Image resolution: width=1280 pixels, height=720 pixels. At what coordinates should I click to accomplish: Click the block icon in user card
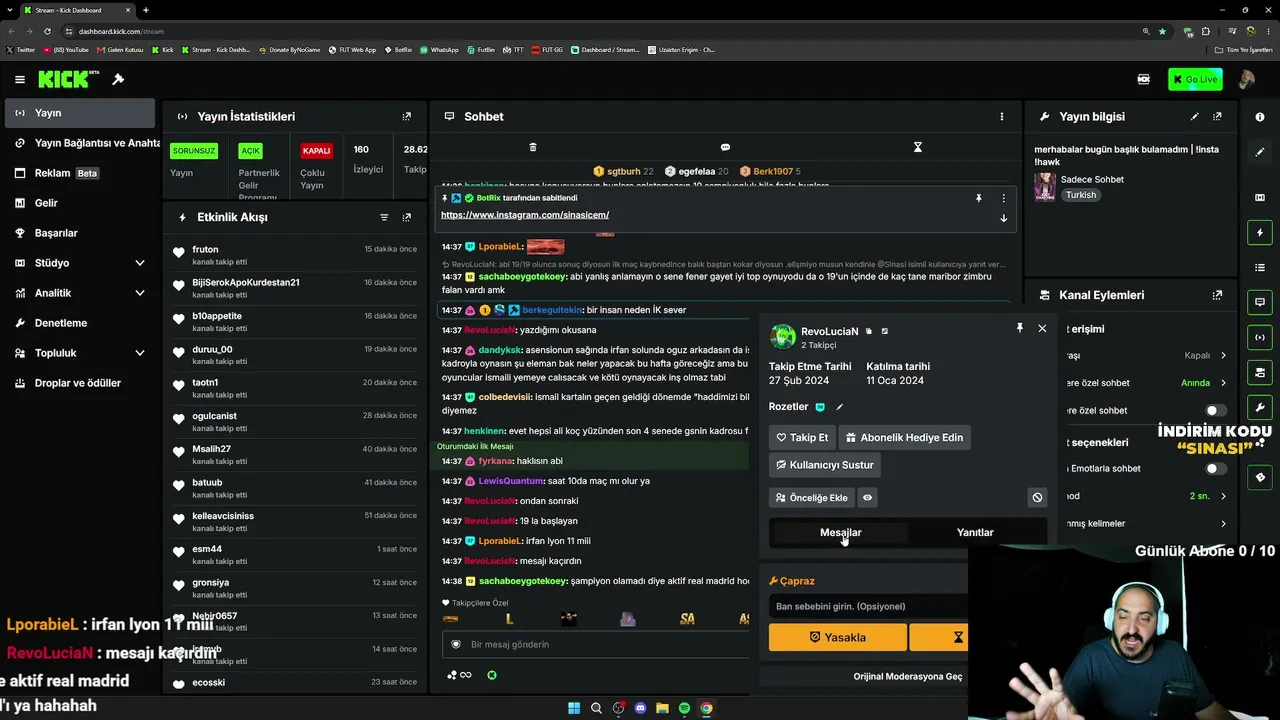[1037, 497]
